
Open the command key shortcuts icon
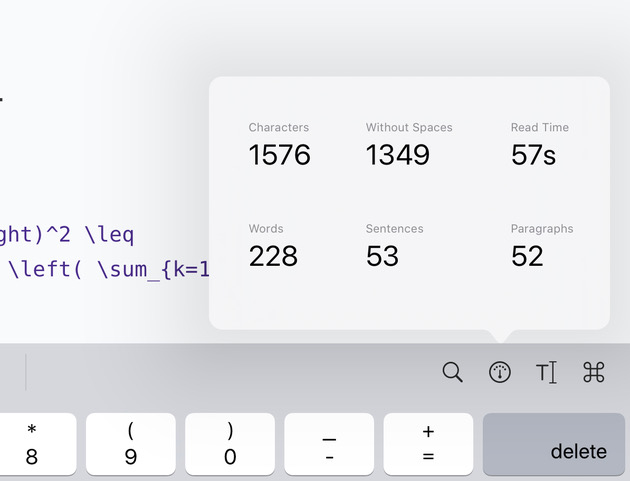click(x=594, y=372)
